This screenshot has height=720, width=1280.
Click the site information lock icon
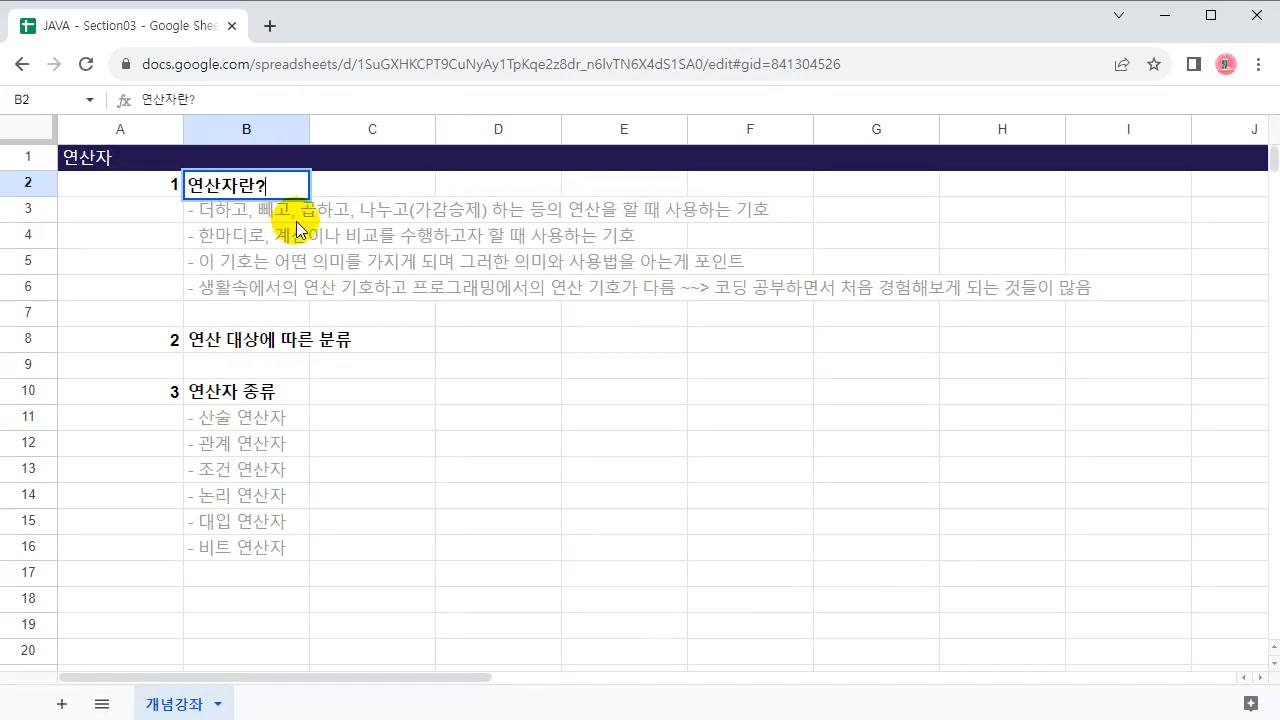pos(126,64)
